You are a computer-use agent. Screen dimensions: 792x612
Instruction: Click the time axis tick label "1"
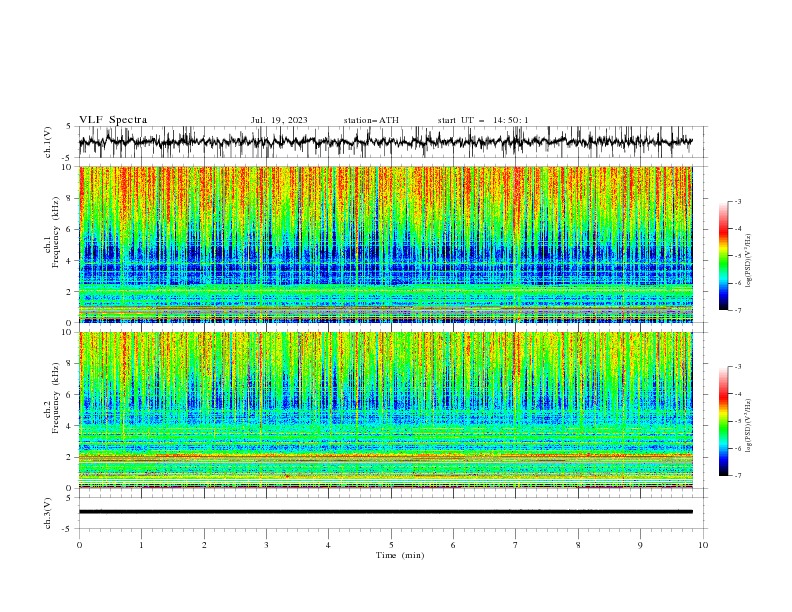pyautogui.click(x=141, y=545)
